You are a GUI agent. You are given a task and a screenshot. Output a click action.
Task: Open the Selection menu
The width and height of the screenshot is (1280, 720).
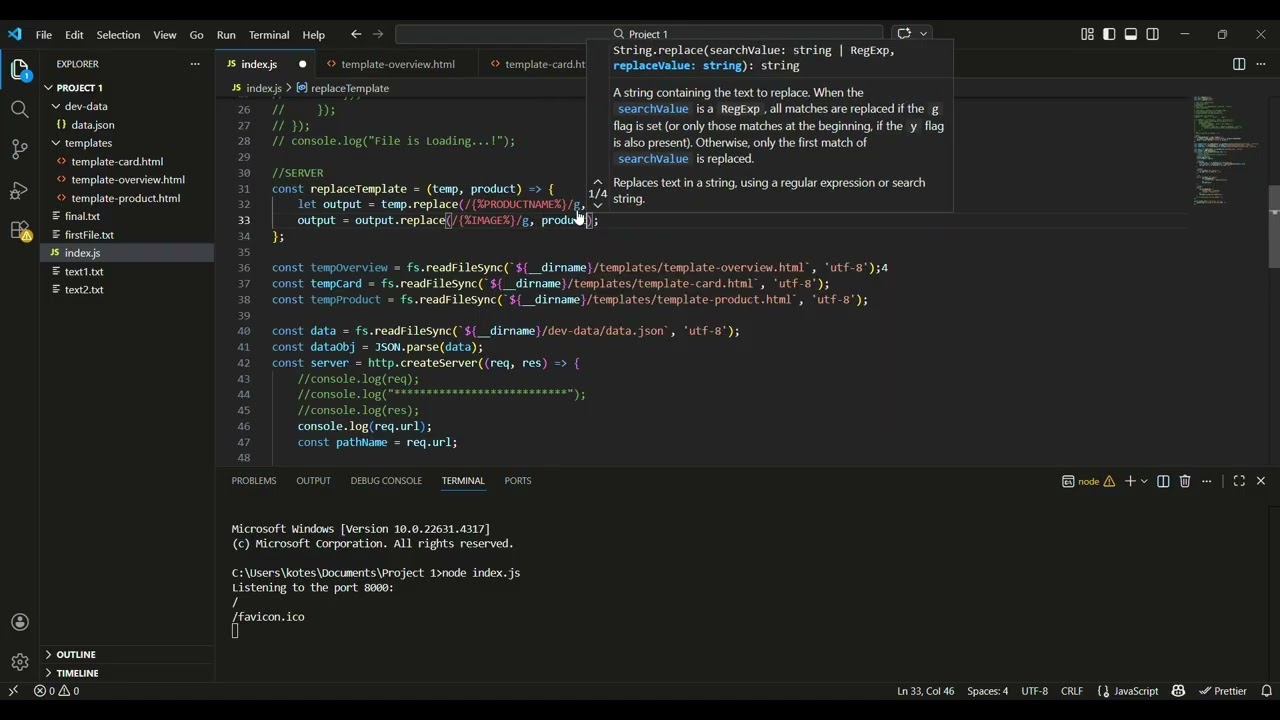click(x=118, y=35)
